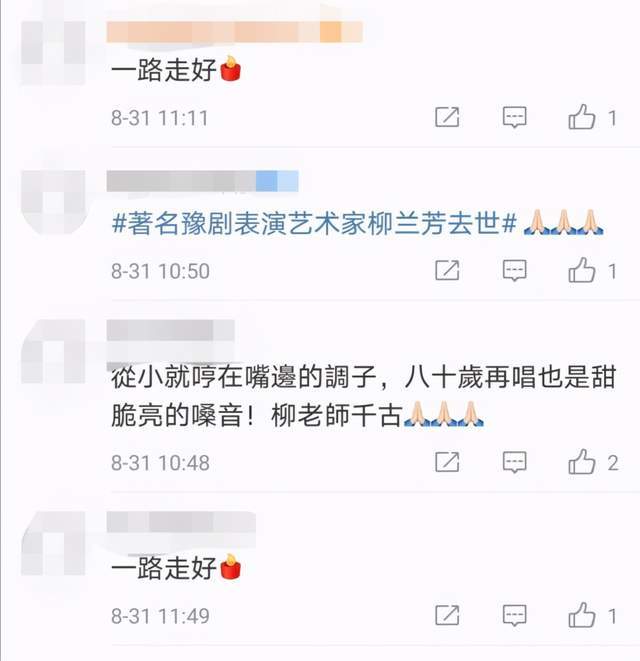Repost the 8-31 10:50 comment

(x=447, y=270)
